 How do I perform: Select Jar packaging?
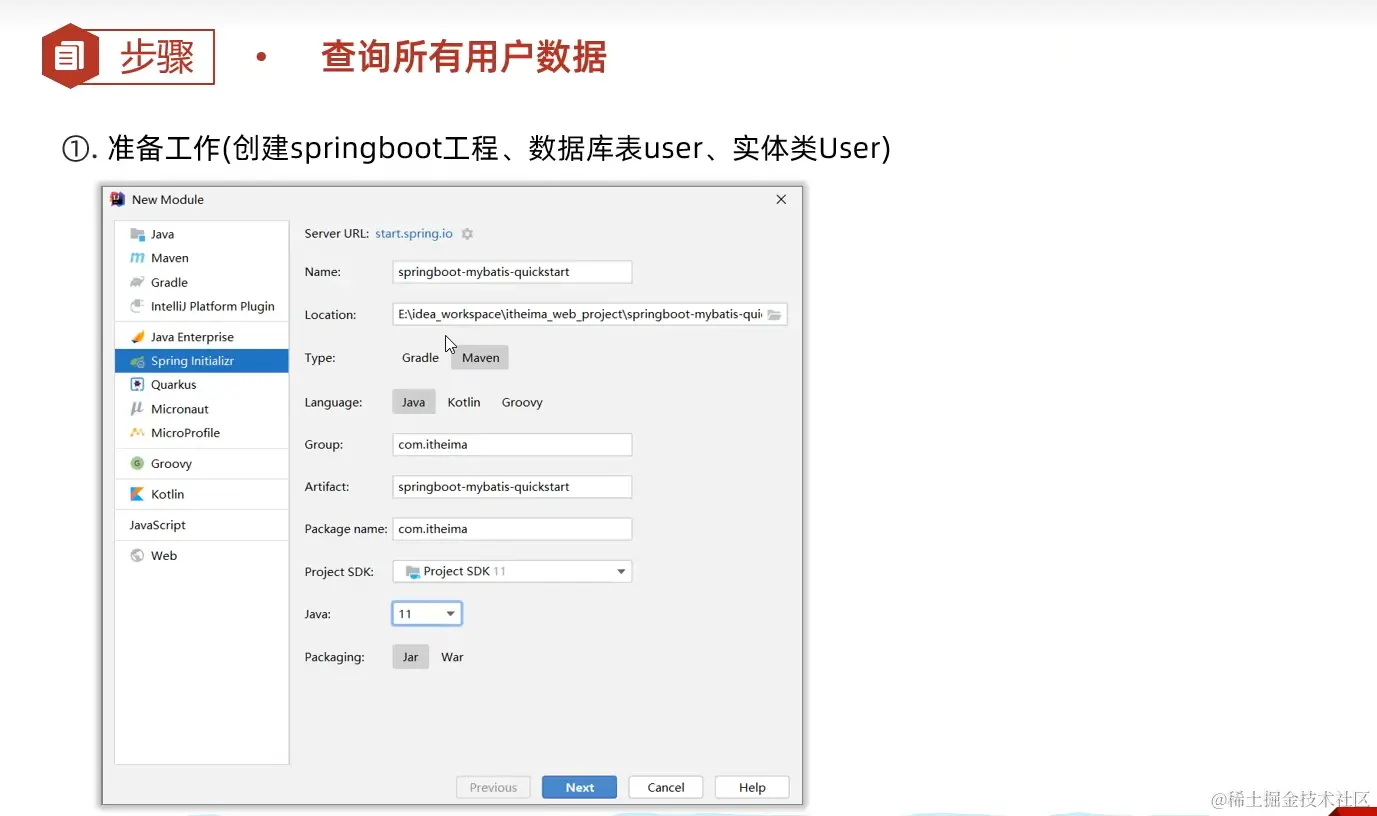click(410, 657)
